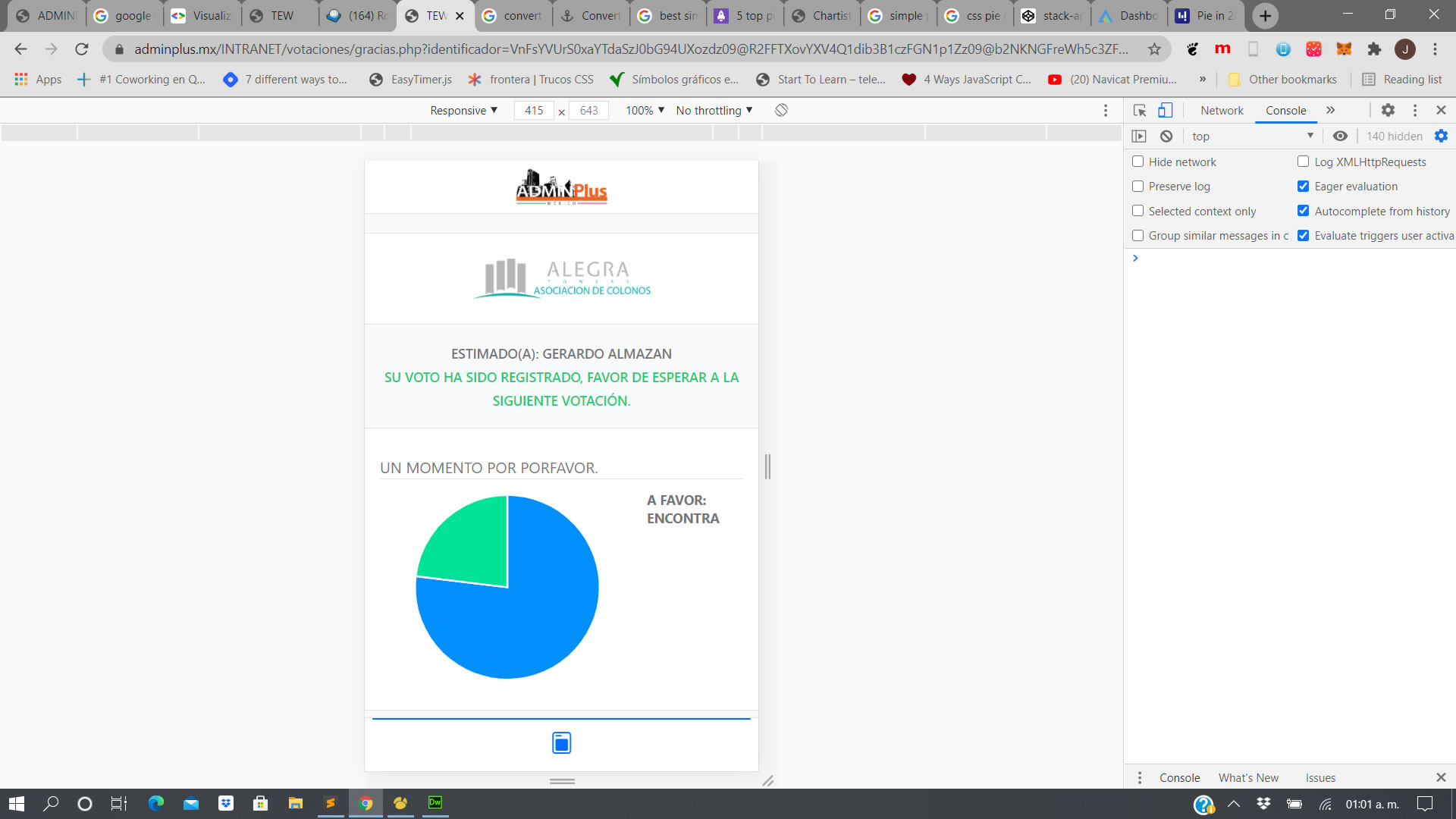Check the Hide network option
Image resolution: width=1456 pixels, height=819 pixels.
click(x=1137, y=162)
